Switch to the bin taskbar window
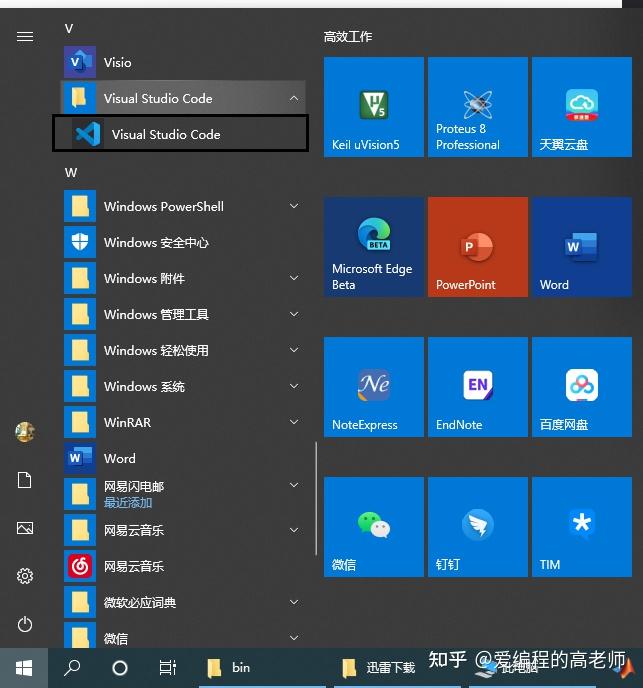643x688 pixels. [x=262, y=668]
